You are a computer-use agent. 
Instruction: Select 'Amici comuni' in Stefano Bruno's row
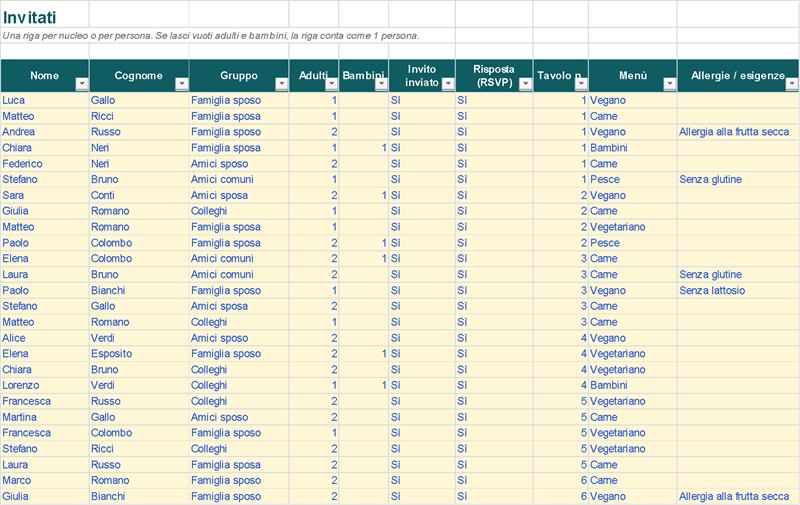(x=239, y=180)
